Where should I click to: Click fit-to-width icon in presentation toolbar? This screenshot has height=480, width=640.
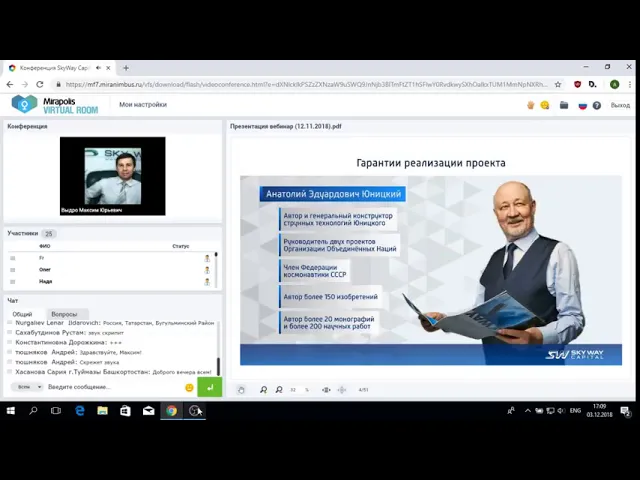tap(326, 390)
